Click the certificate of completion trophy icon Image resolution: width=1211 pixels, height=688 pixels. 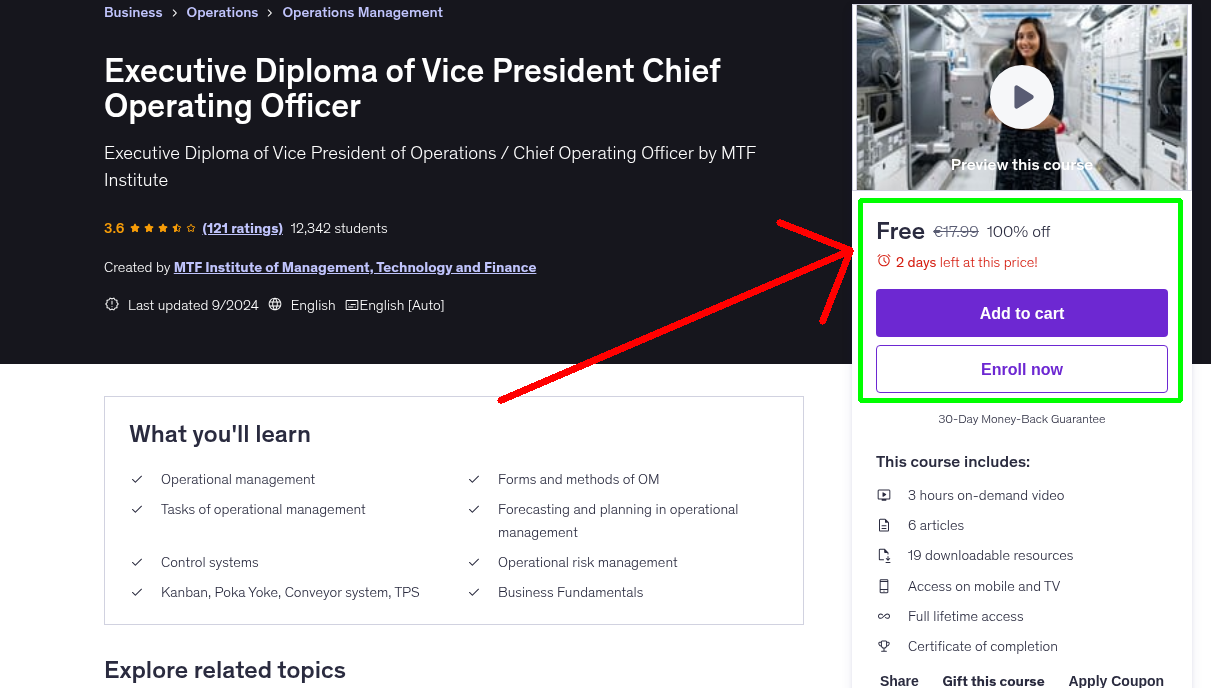(884, 645)
